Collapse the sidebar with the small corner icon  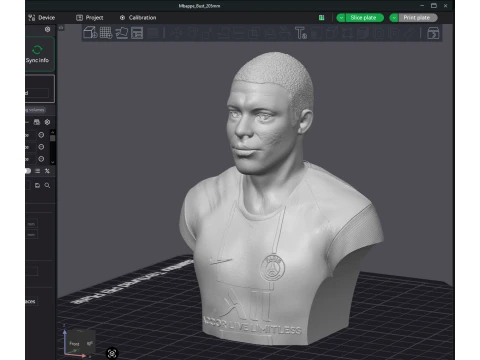(61, 28)
